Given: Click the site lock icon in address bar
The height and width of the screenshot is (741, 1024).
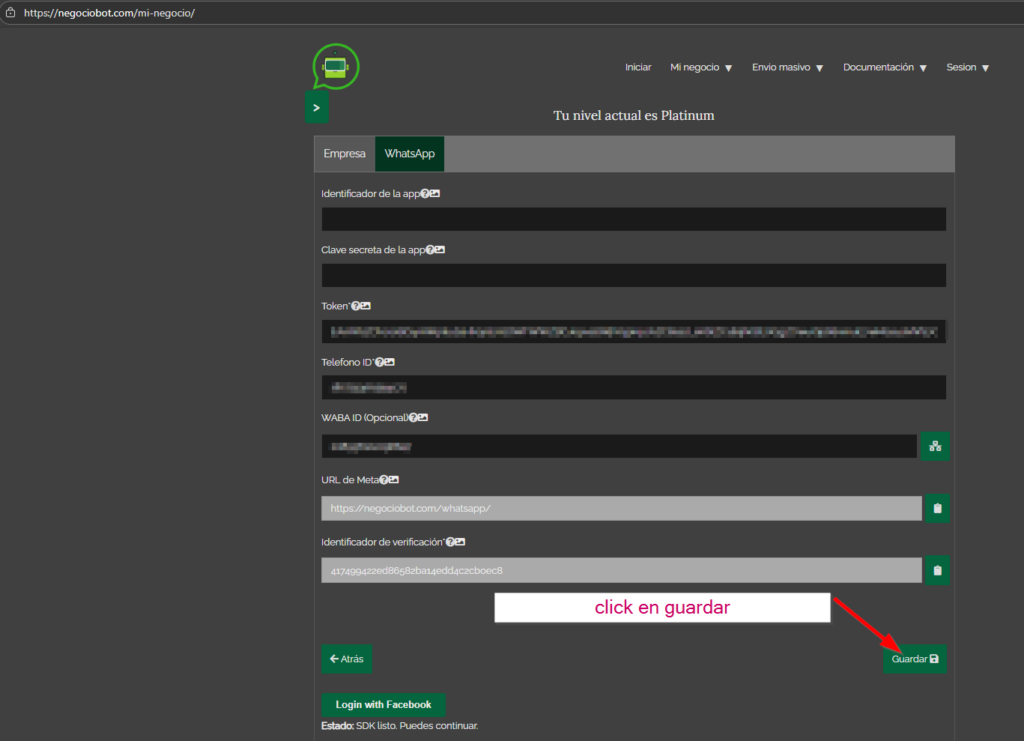Looking at the screenshot, I should coord(10,13).
